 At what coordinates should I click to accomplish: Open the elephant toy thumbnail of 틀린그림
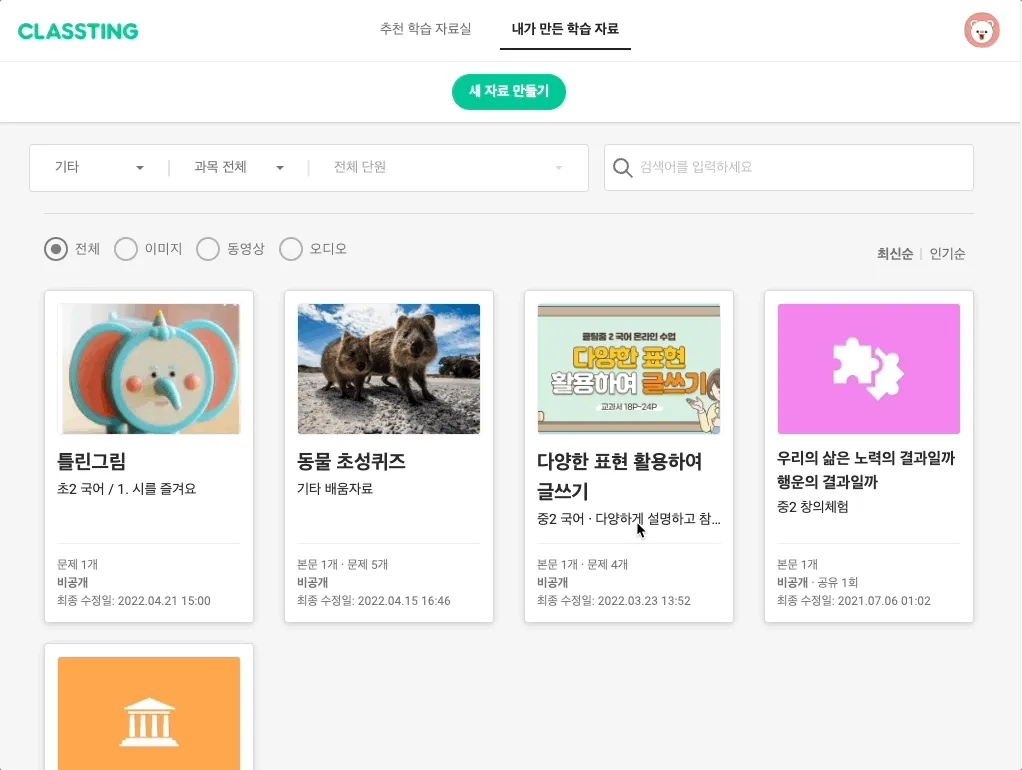pyautogui.click(x=149, y=368)
